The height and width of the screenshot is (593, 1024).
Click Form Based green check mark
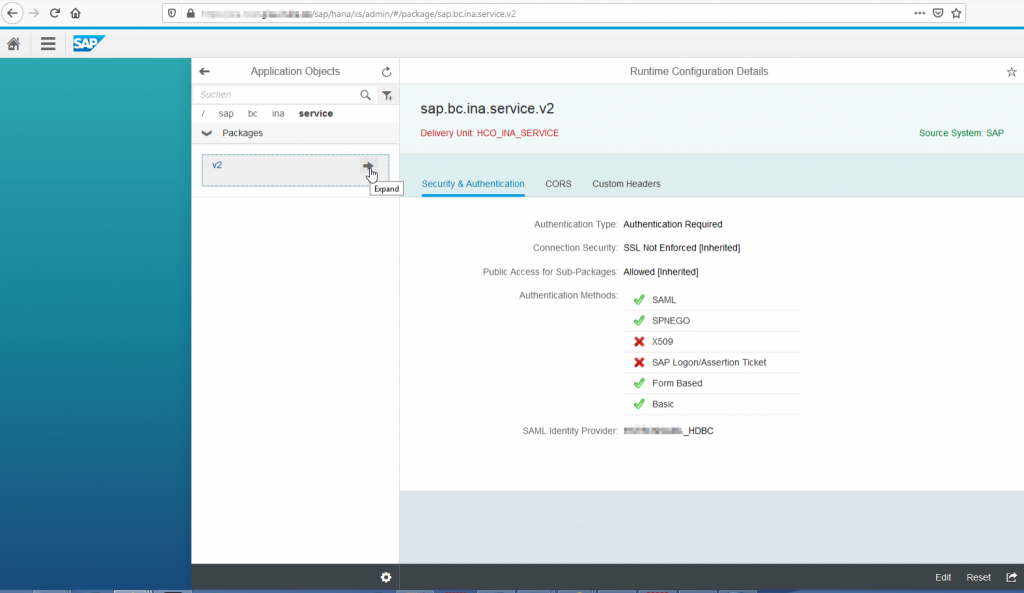pos(639,383)
